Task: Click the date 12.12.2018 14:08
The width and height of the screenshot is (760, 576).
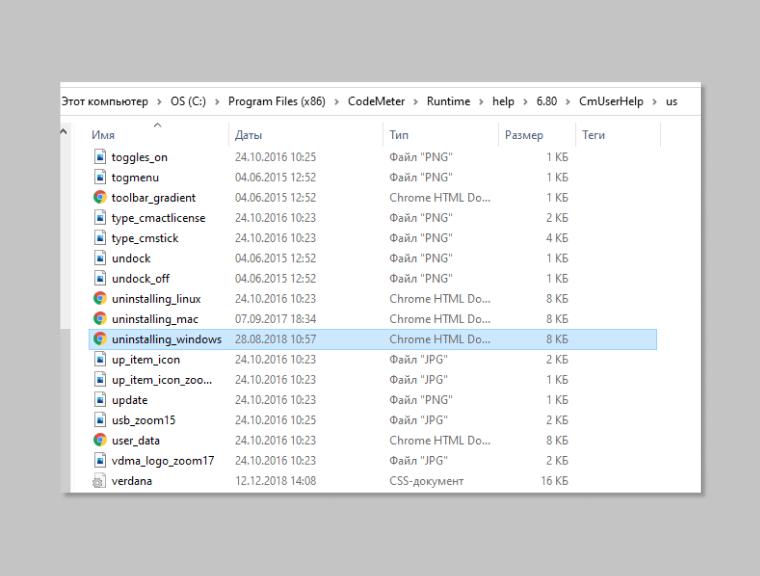Action: 275,481
